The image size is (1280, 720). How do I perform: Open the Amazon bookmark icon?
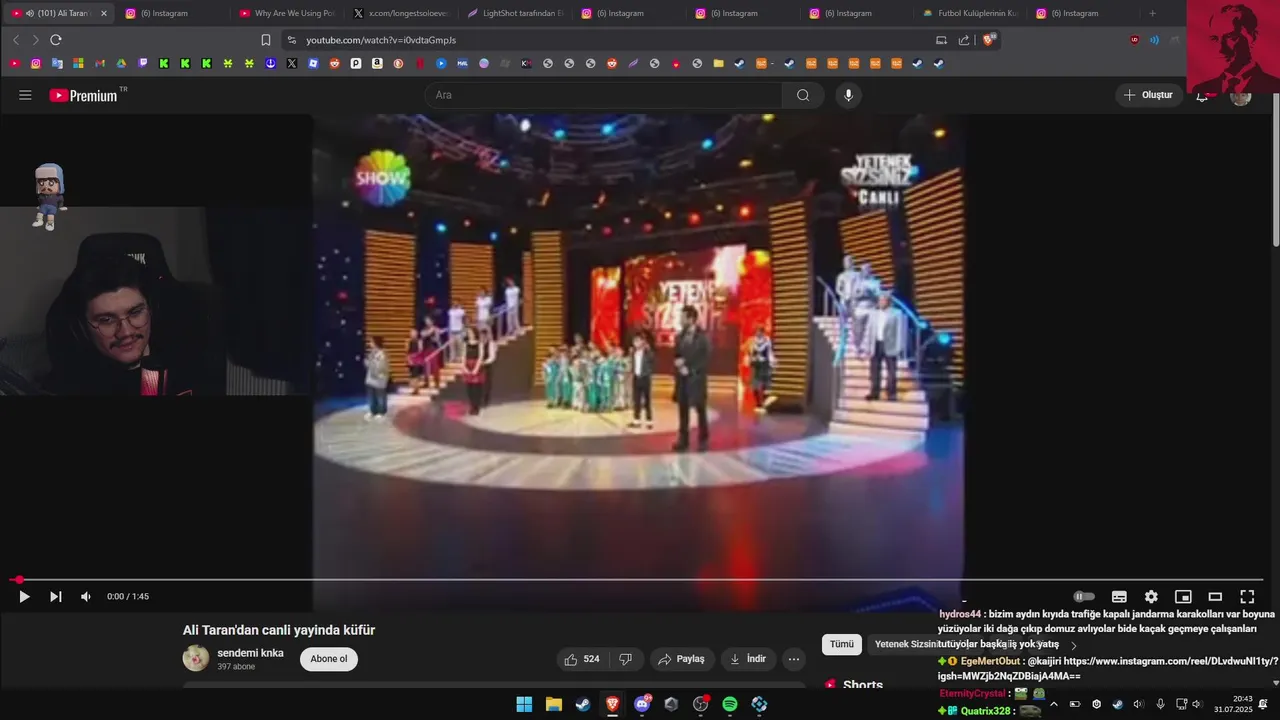click(x=377, y=63)
